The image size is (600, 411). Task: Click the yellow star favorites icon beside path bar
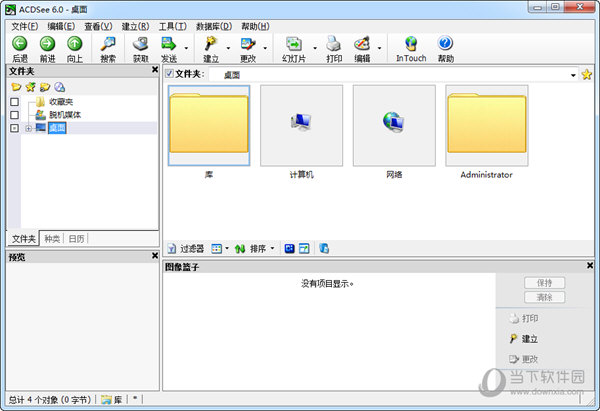tap(587, 74)
